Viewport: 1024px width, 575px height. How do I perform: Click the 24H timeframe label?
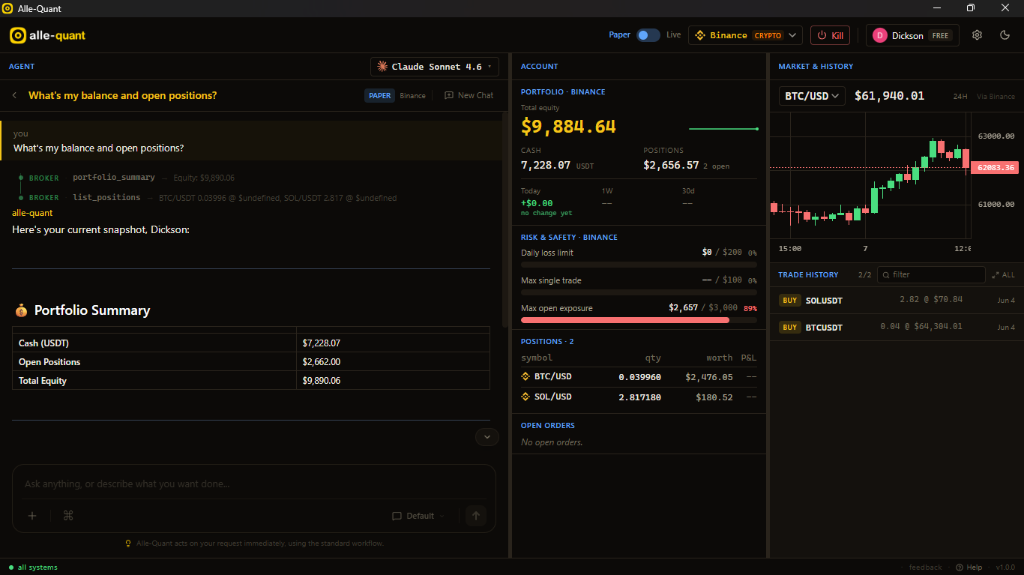[959, 97]
